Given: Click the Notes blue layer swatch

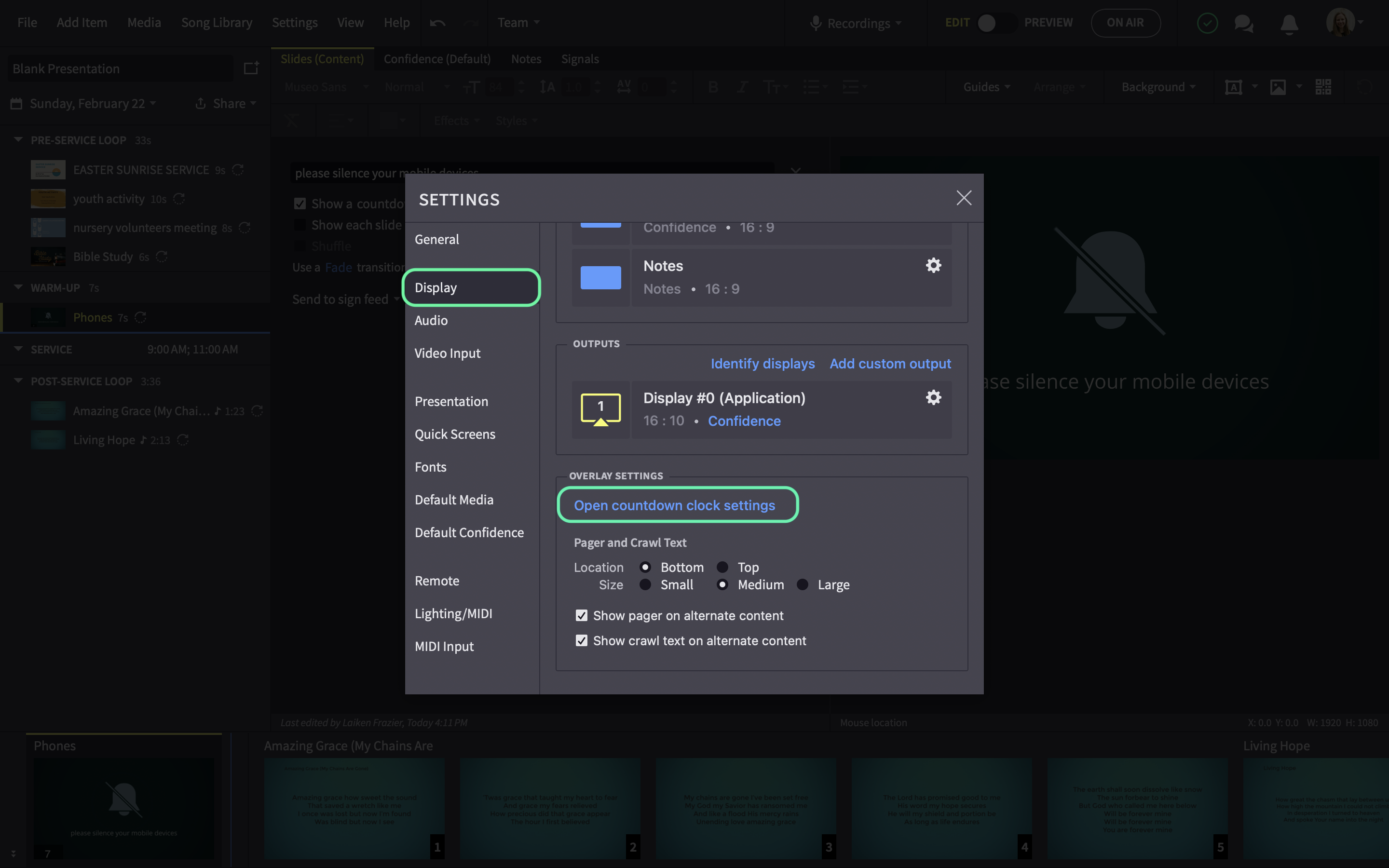Looking at the screenshot, I should pos(600,277).
